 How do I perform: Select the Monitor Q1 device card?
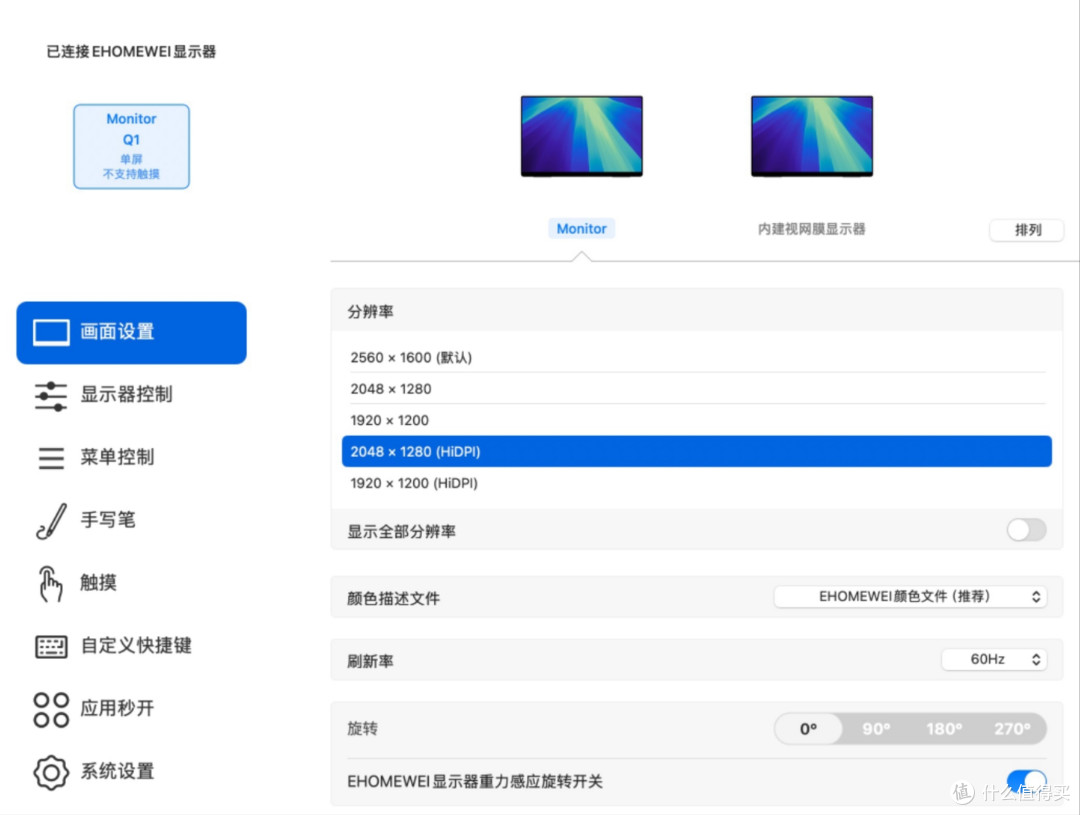tap(132, 146)
